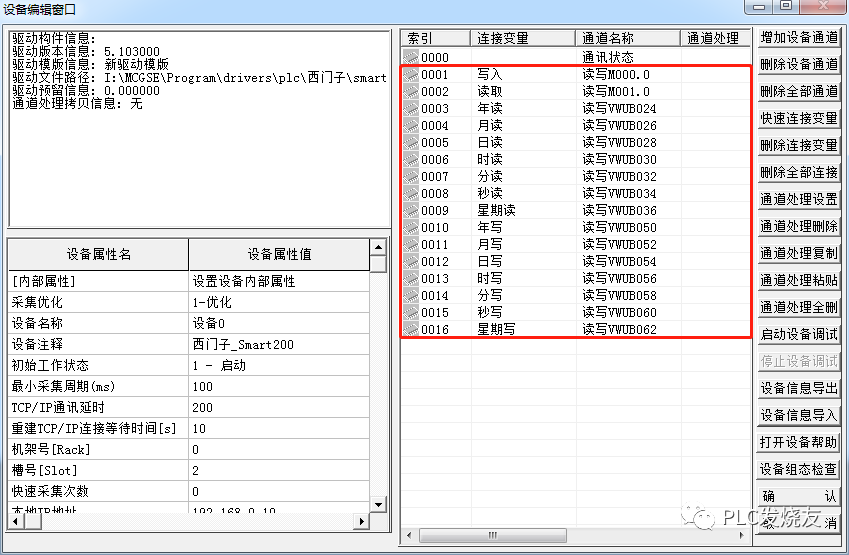The image size is (849, 555).
Task: Click 快速连接变量 button
Action: pos(799,118)
